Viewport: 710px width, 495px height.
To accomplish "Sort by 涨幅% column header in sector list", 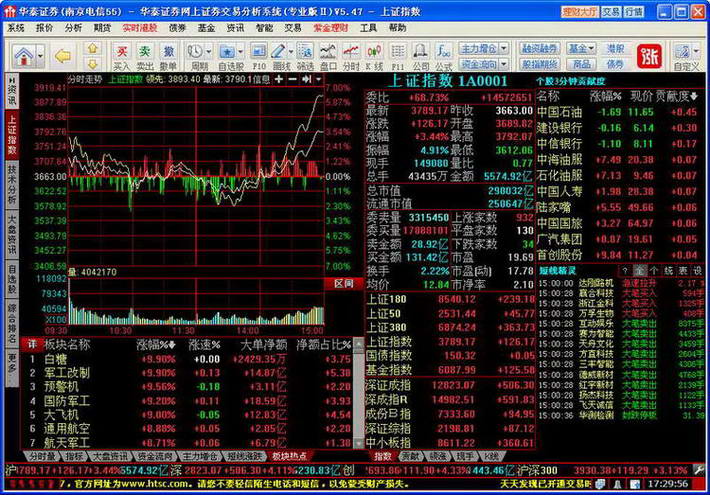I will tap(155, 344).
